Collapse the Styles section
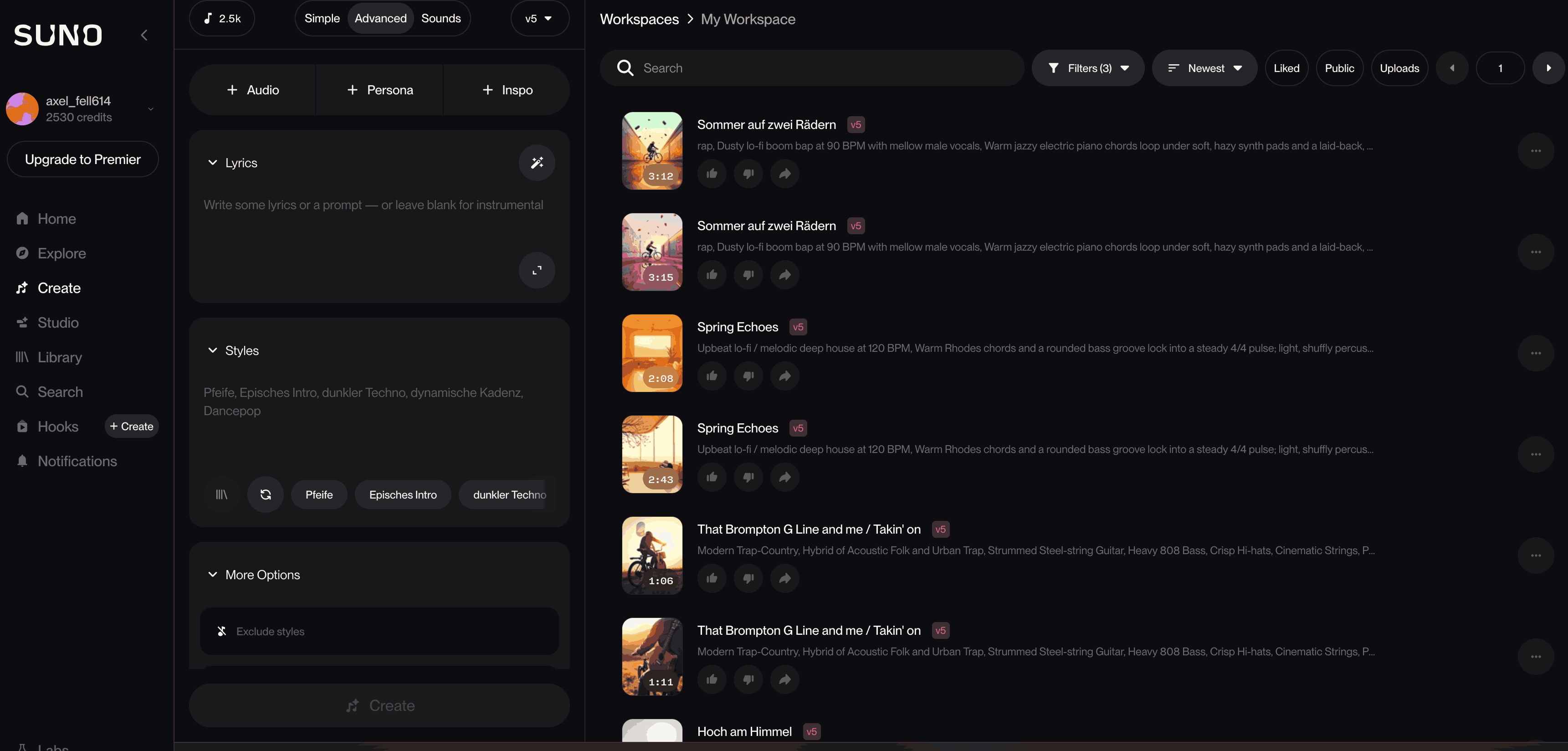The height and width of the screenshot is (751, 1568). [x=212, y=351]
